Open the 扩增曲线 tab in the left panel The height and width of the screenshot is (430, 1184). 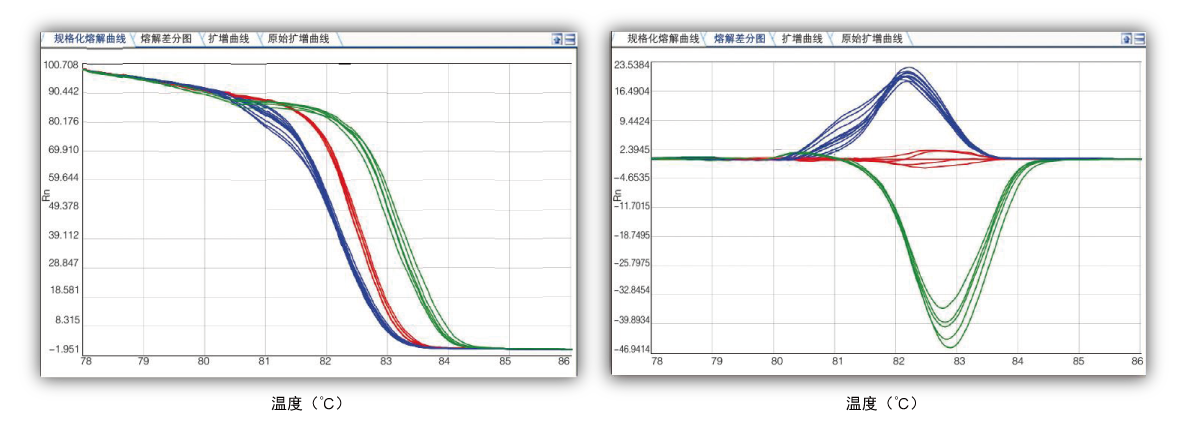230,39
